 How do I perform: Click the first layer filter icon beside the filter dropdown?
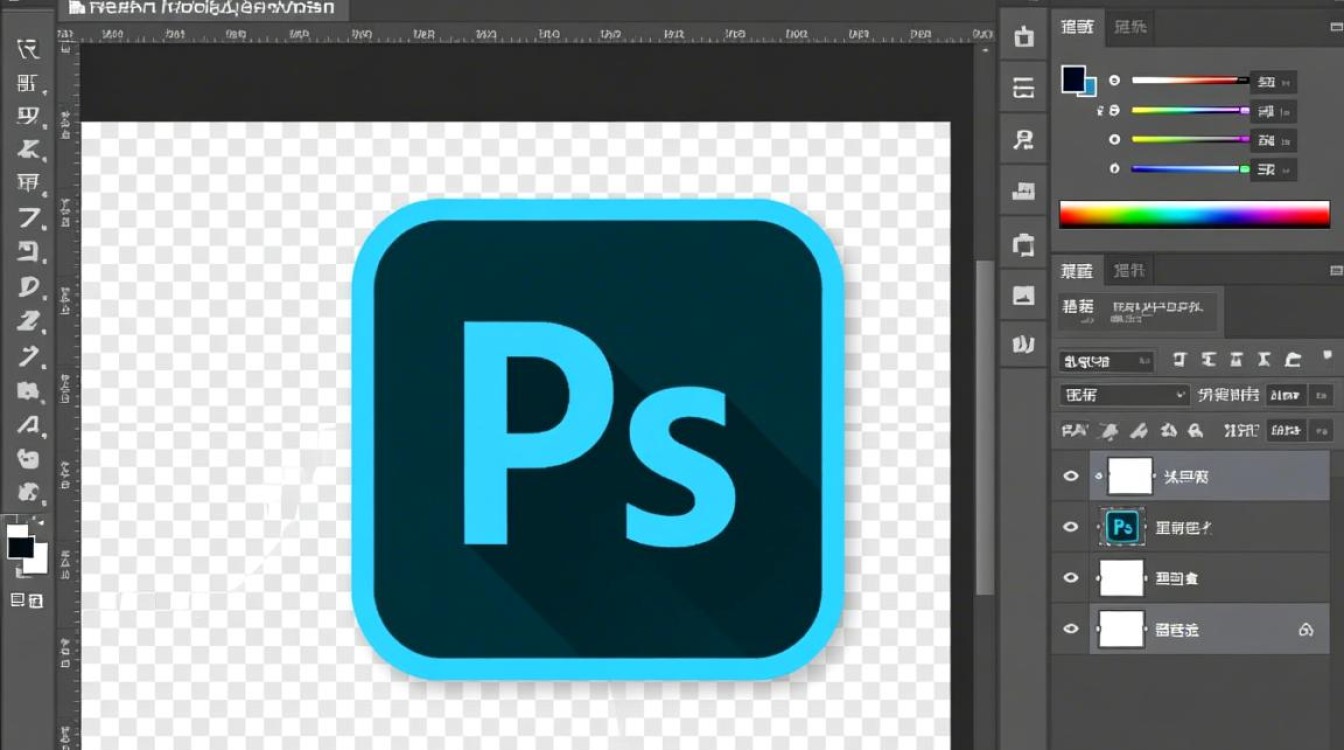1179,360
